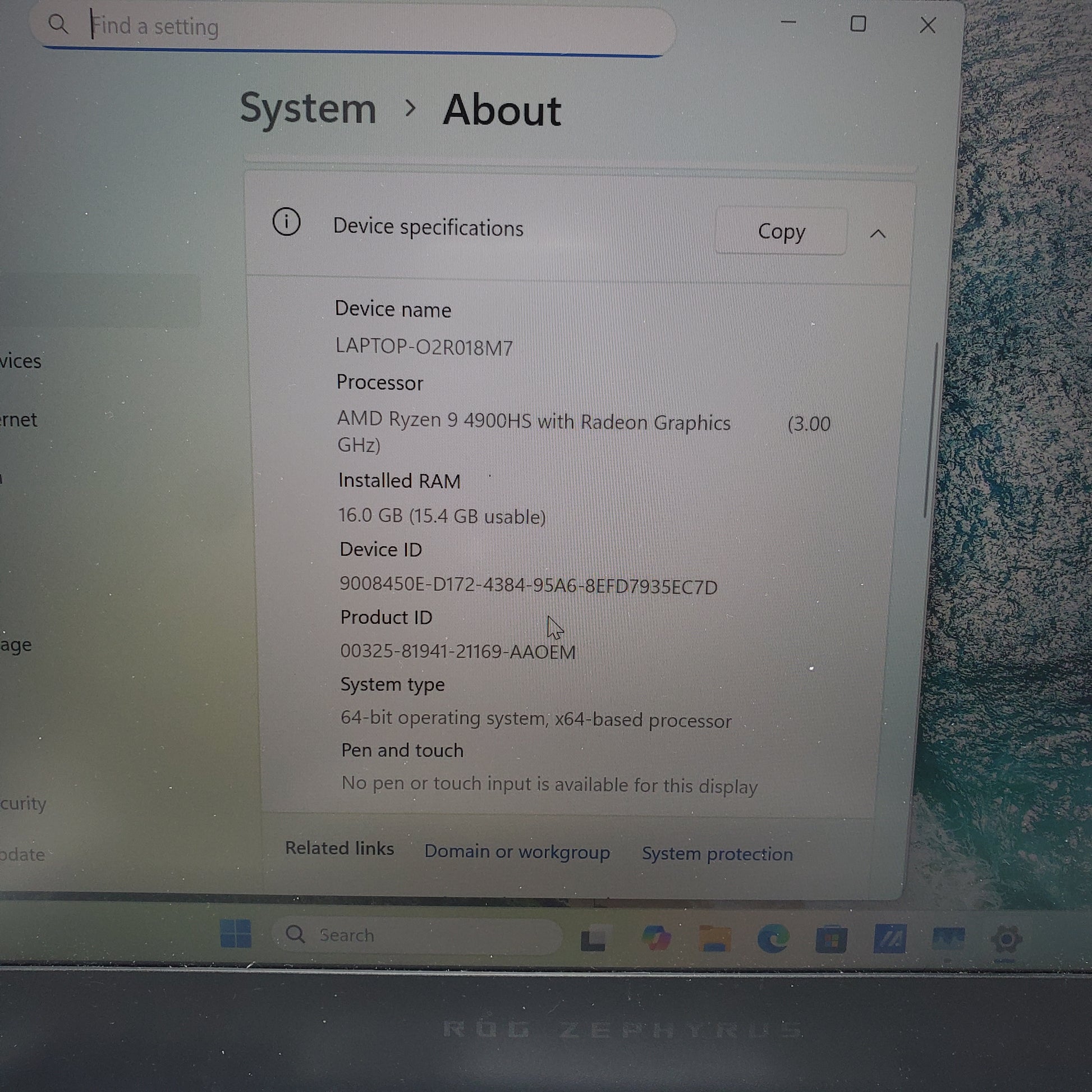The image size is (1092, 1092).
Task: Launch Microsoft Edge from the taskbar
Action: coord(773,938)
